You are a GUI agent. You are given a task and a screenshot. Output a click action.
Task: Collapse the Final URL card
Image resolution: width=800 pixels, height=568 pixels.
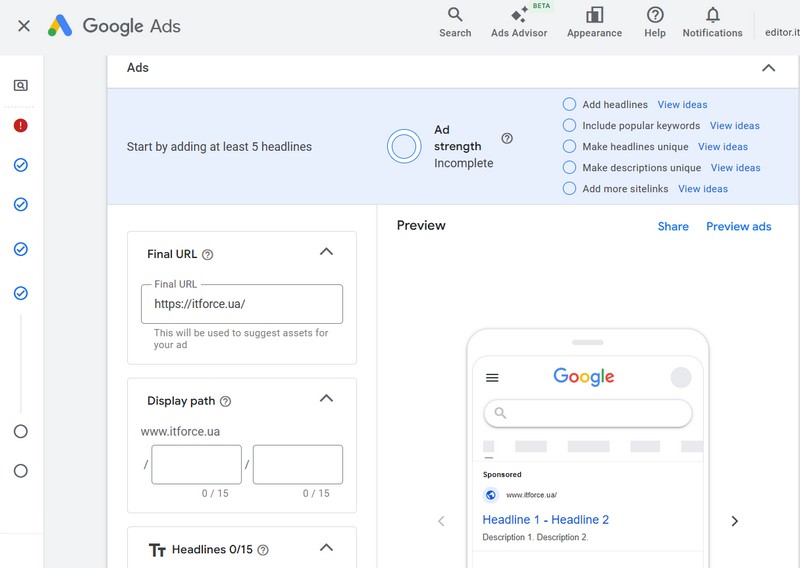click(x=326, y=252)
